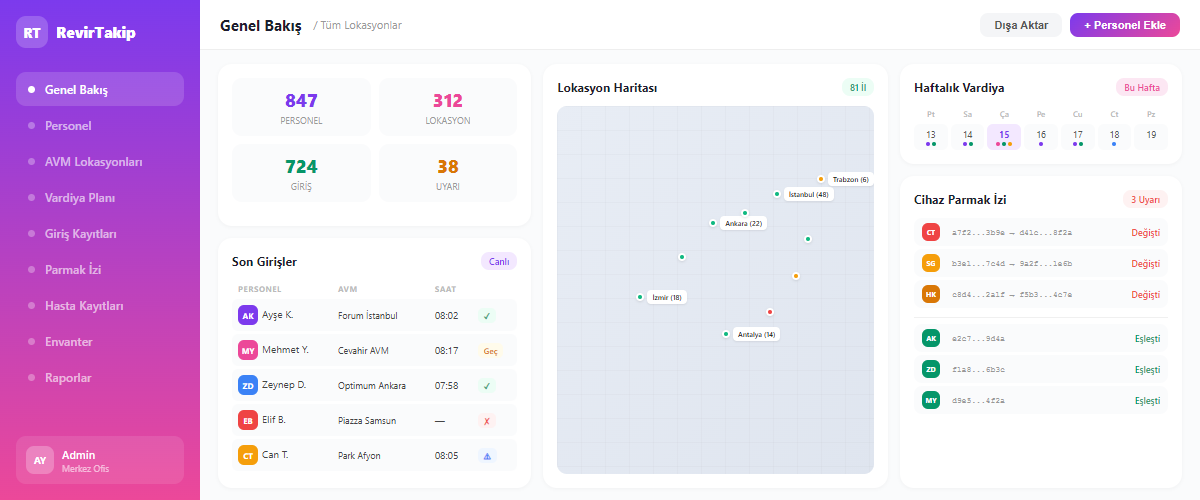Select day 15 in weekly shift calendar
The image size is (1200, 500).
click(1004, 137)
